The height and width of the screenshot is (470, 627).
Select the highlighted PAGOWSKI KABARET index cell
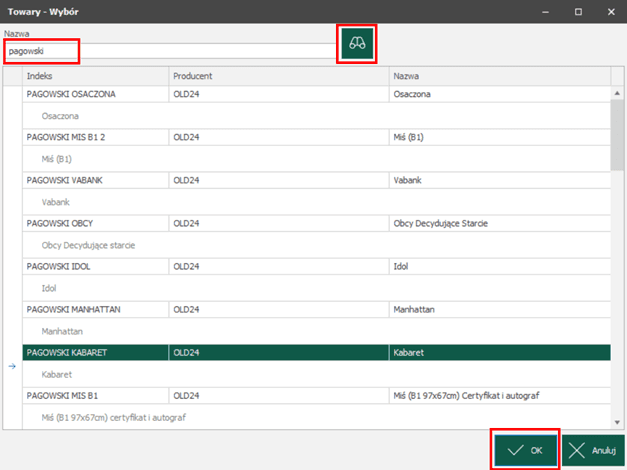click(x=96, y=352)
